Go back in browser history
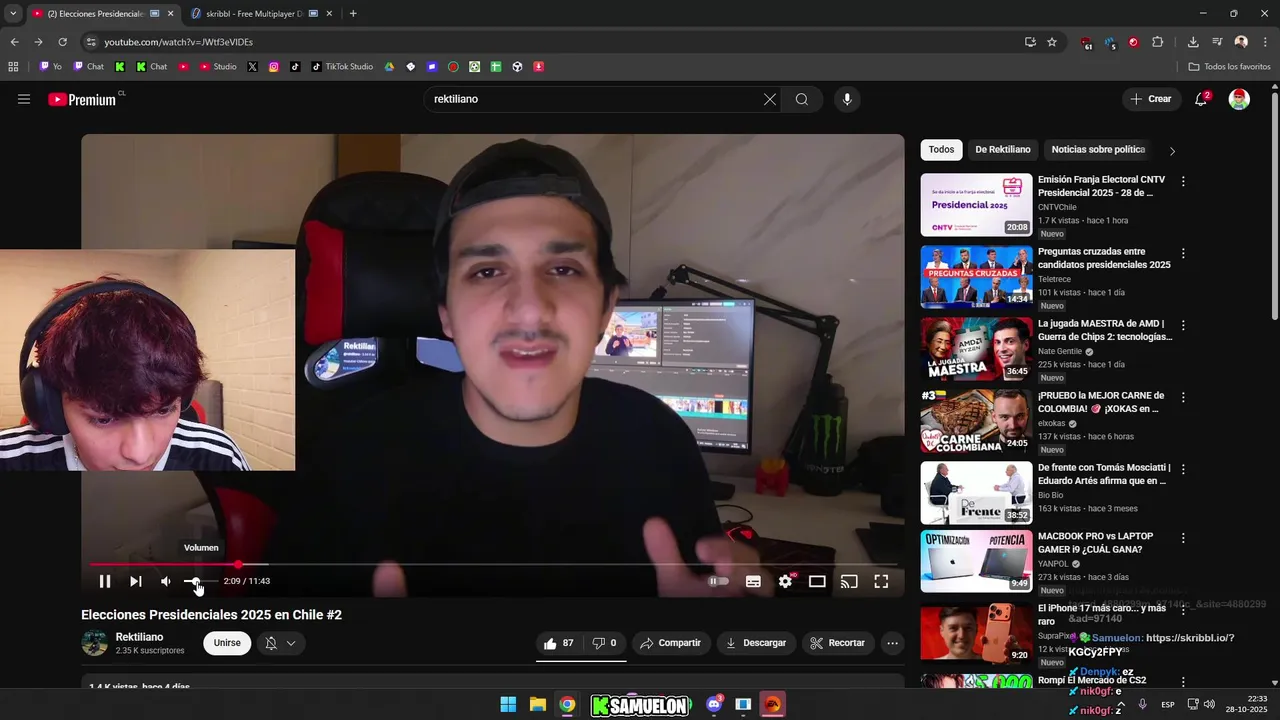 point(14,42)
